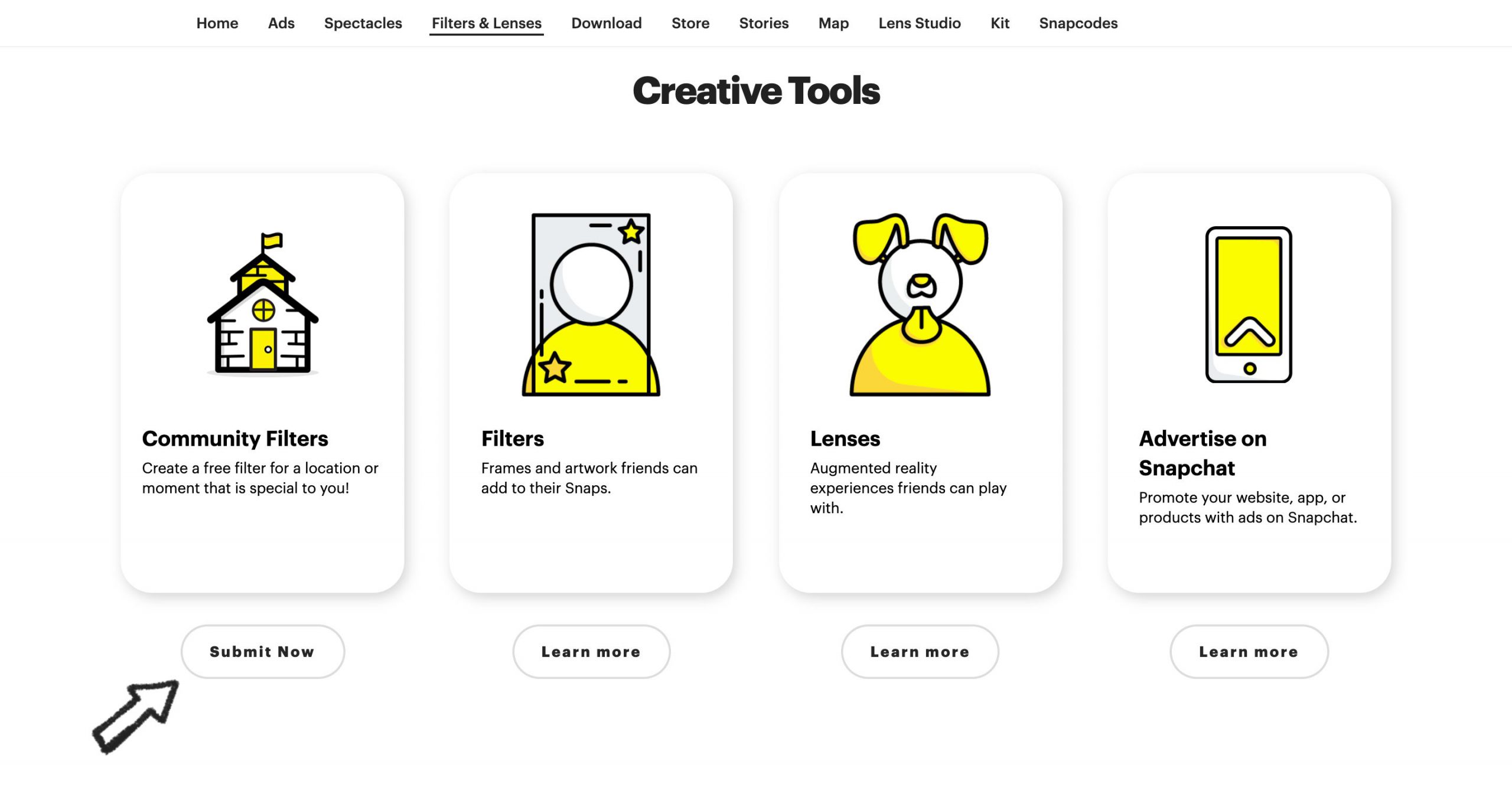Click Learn more under Lenses card
1512x807 pixels.
pos(920,652)
